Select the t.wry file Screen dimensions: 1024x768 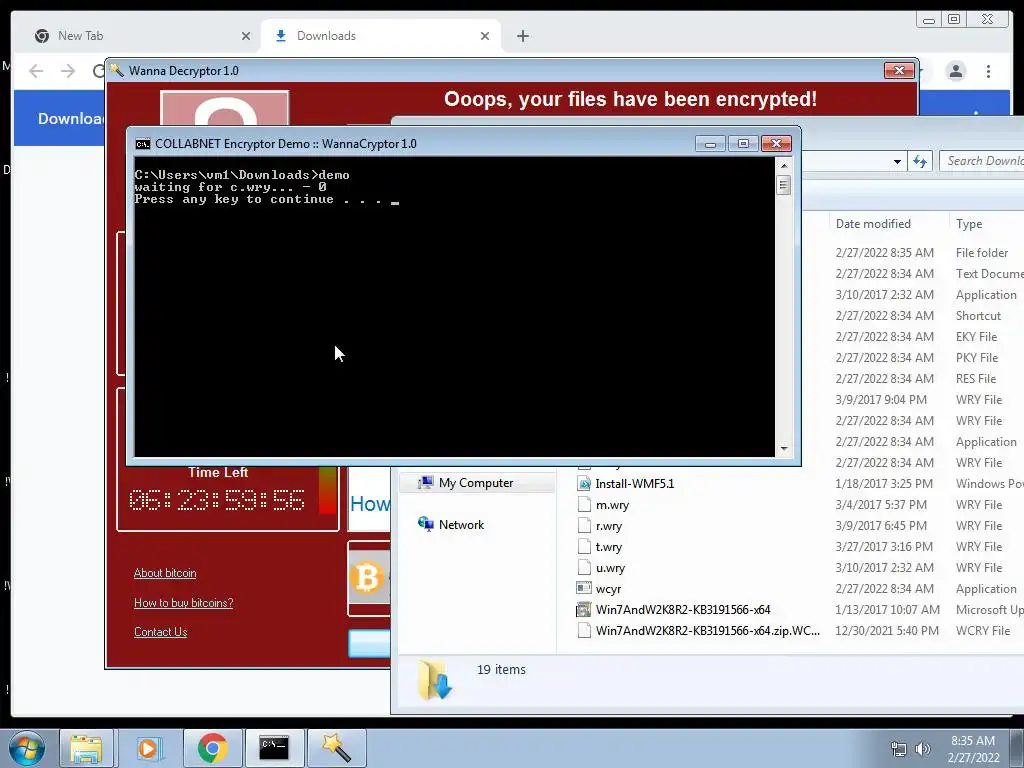pyautogui.click(x=609, y=547)
